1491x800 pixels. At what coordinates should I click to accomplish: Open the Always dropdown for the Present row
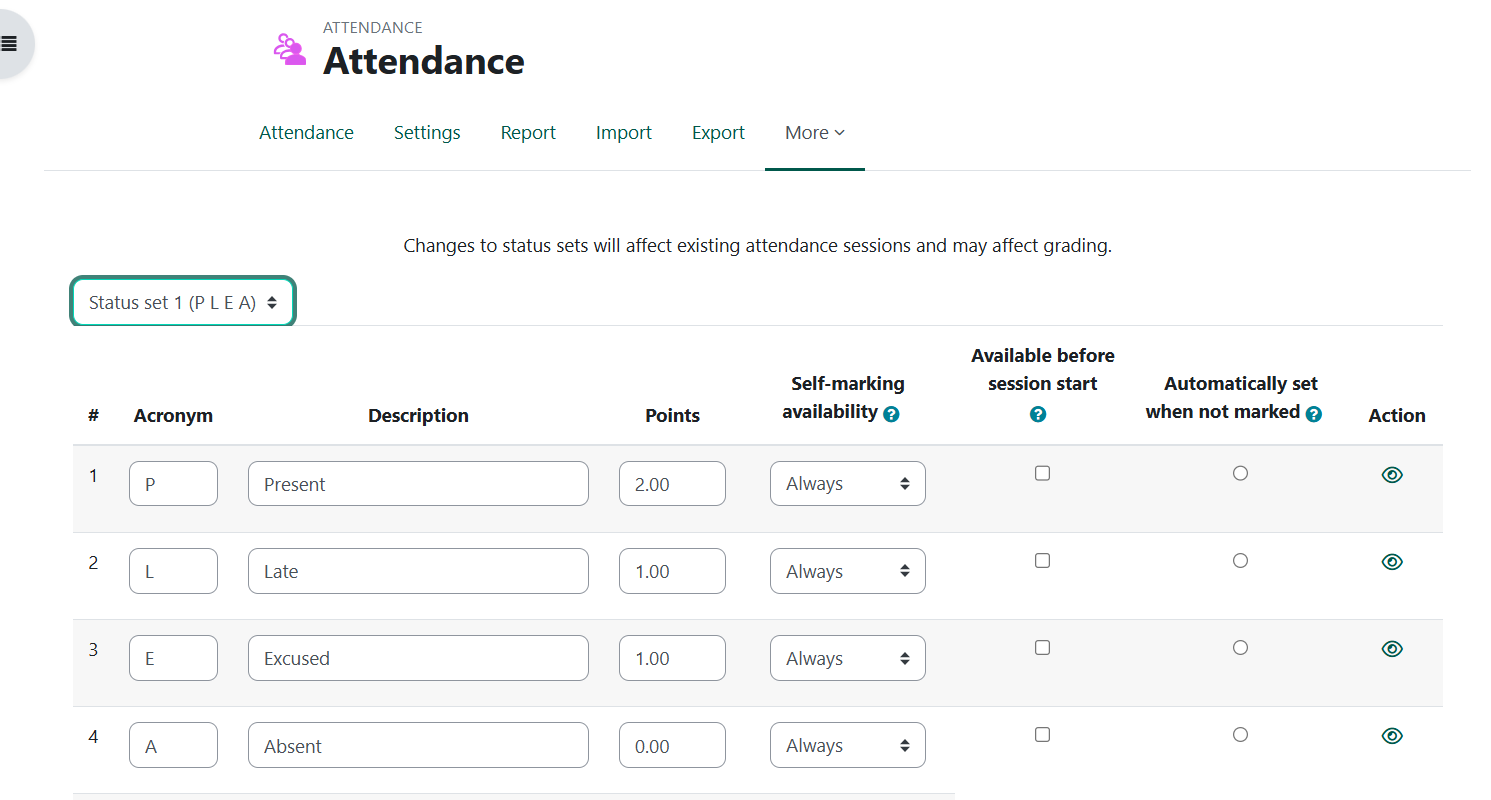(847, 483)
